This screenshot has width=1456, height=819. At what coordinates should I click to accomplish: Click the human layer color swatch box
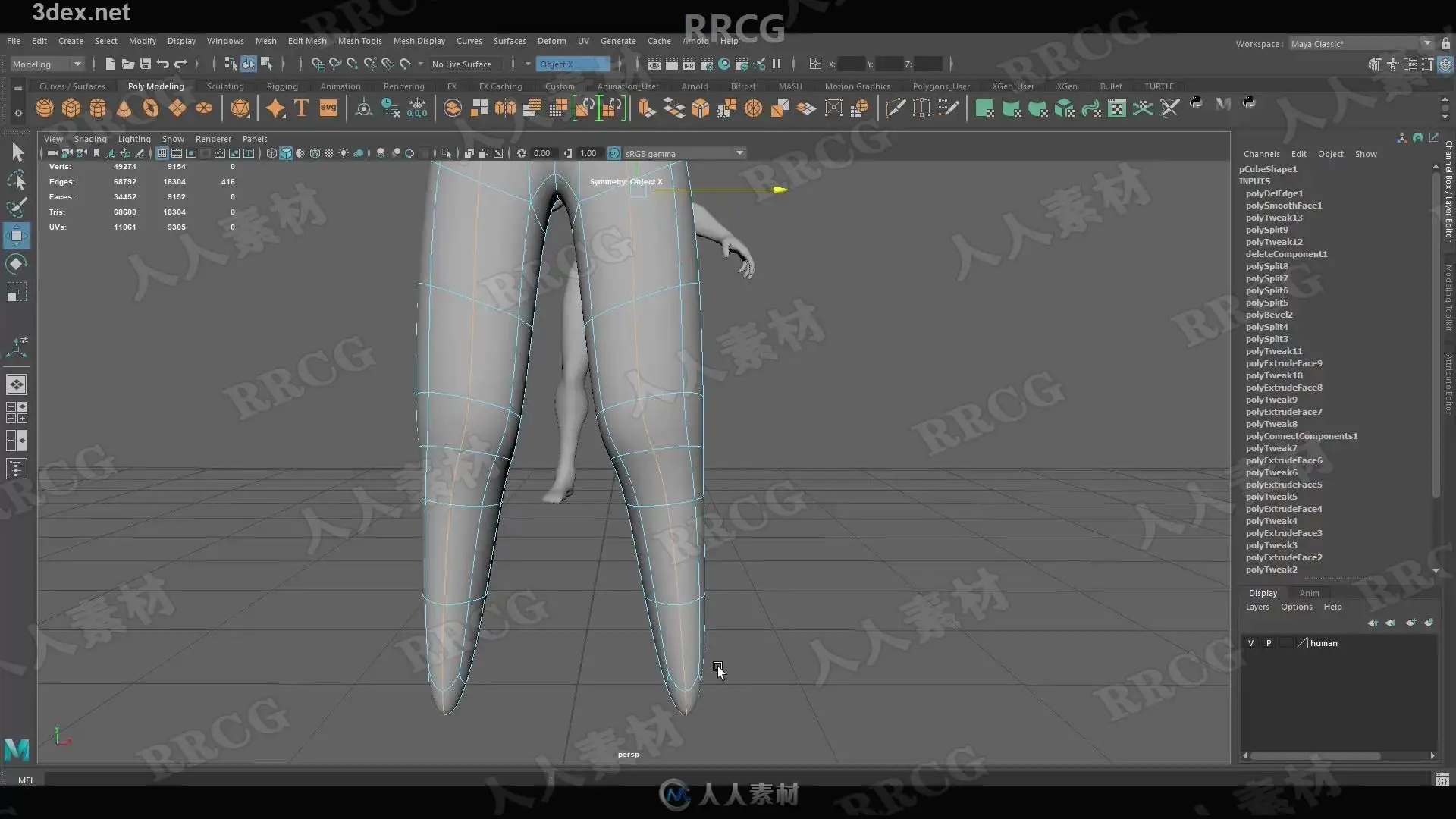tap(1286, 643)
